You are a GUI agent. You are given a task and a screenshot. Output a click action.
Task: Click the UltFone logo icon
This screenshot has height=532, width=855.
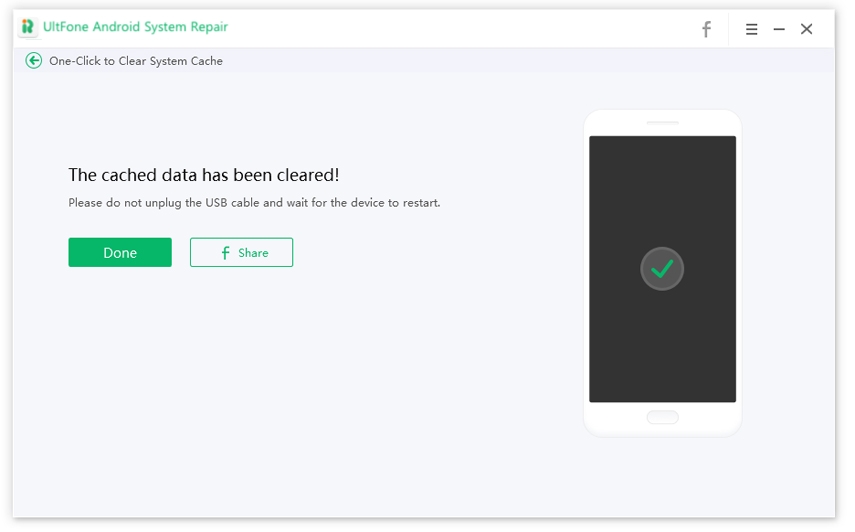pyautogui.click(x=28, y=27)
